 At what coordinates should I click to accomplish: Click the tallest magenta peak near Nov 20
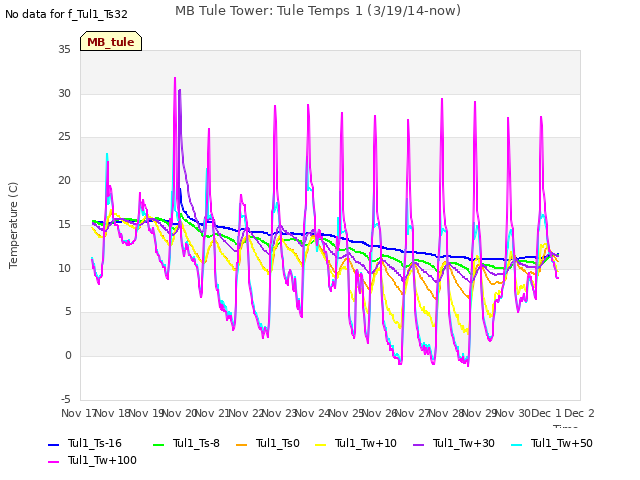175,78
